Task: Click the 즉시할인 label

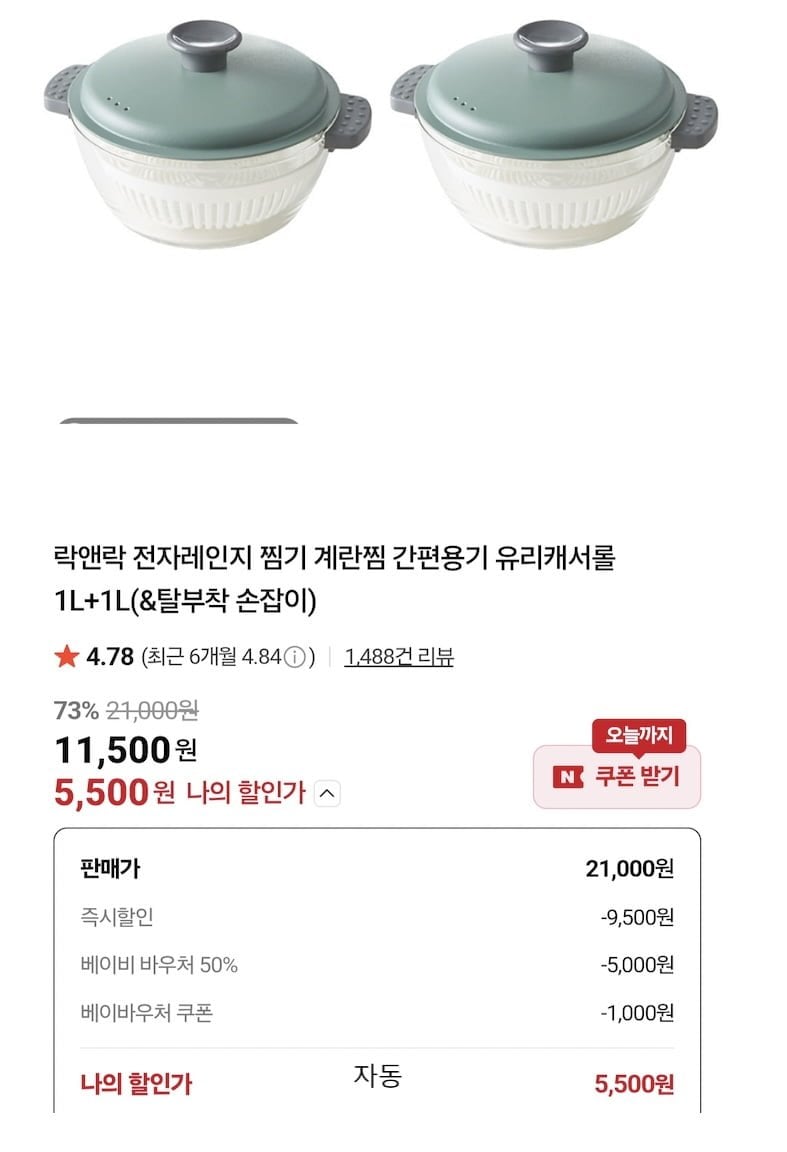Action: pos(117,916)
